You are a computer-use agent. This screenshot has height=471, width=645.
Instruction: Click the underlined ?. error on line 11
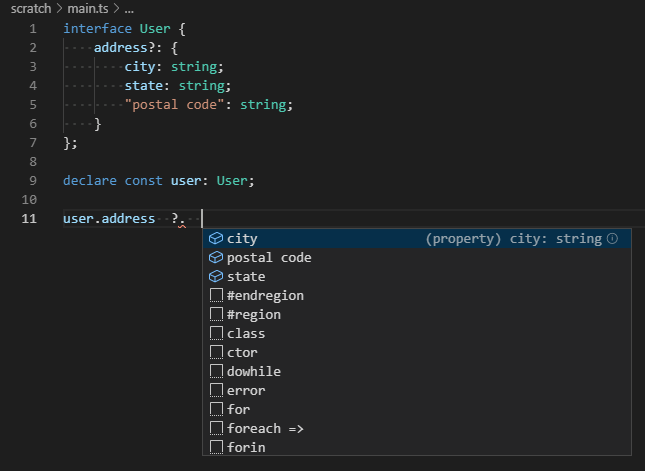[x=178, y=219]
